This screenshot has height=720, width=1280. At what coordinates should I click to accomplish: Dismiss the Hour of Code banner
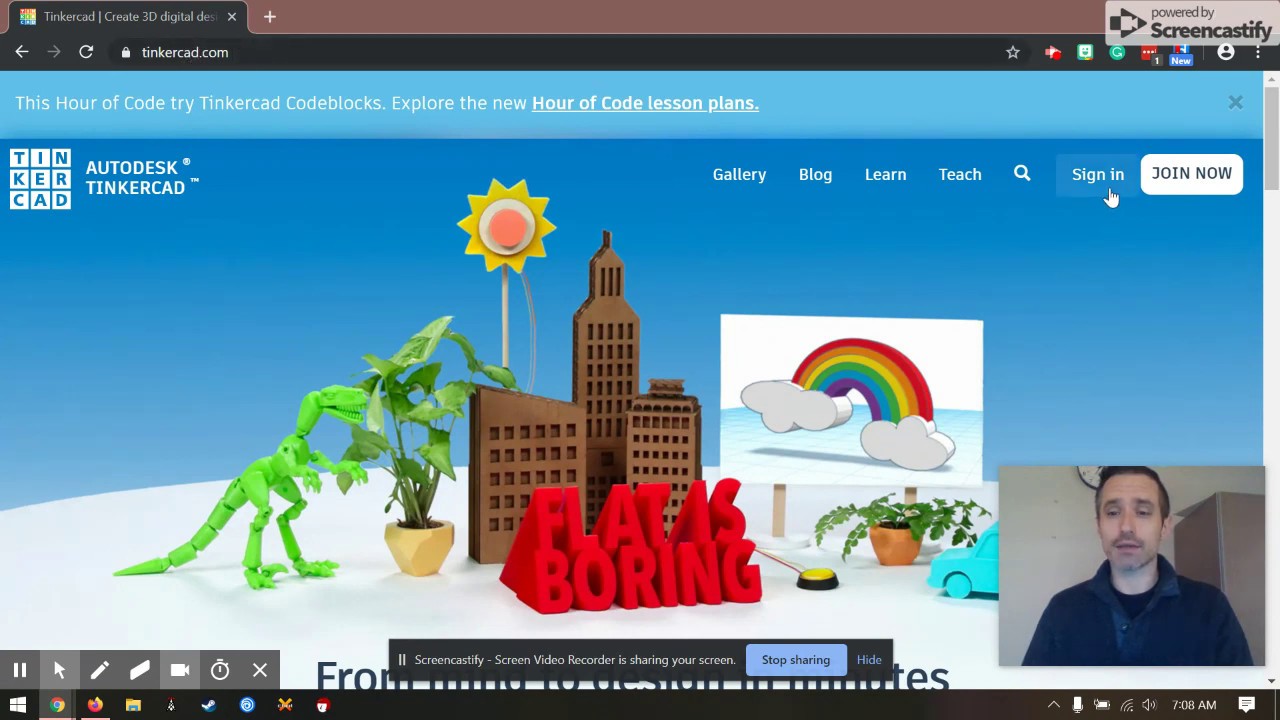[1236, 102]
